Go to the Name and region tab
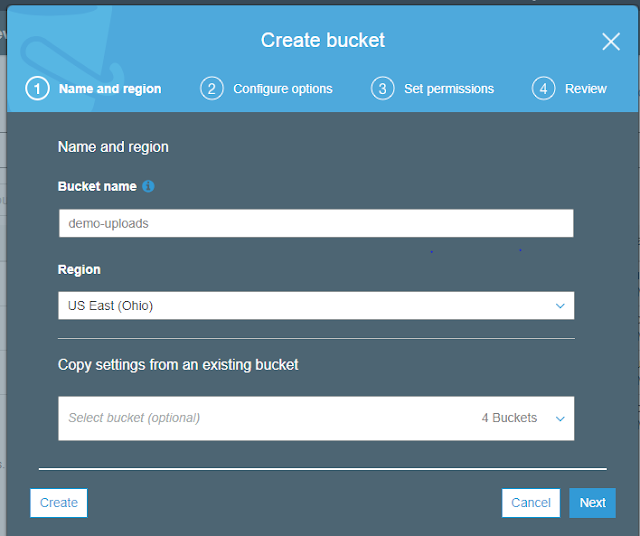This screenshot has width=640, height=536. click(x=110, y=88)
